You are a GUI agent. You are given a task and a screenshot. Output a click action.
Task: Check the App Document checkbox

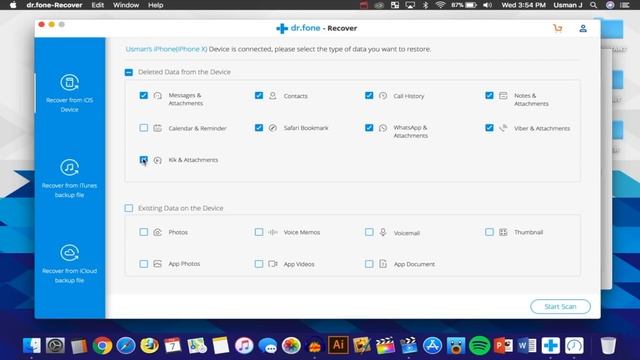(369, 264)
